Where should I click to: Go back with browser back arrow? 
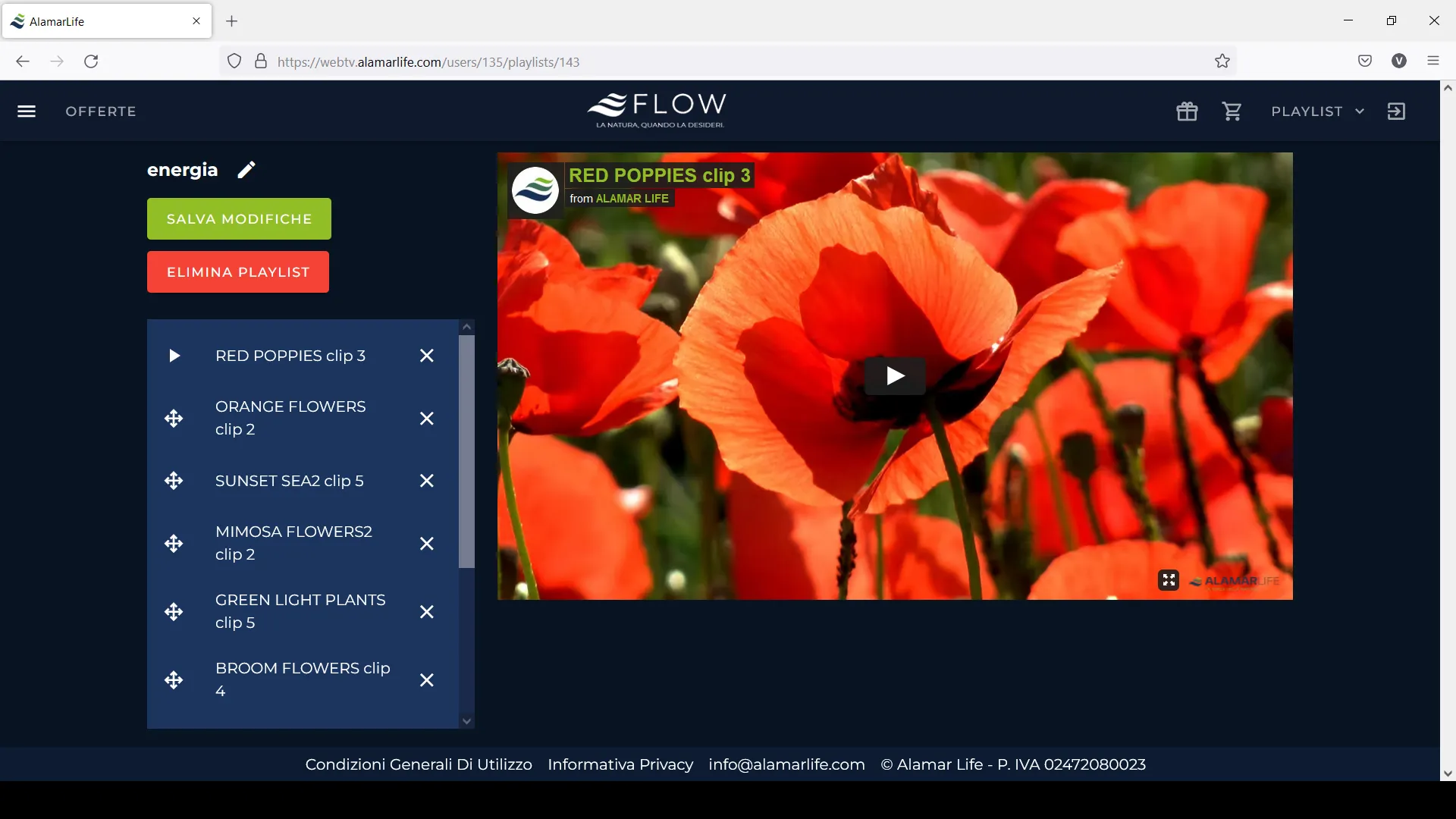click(x=23, y=61)
